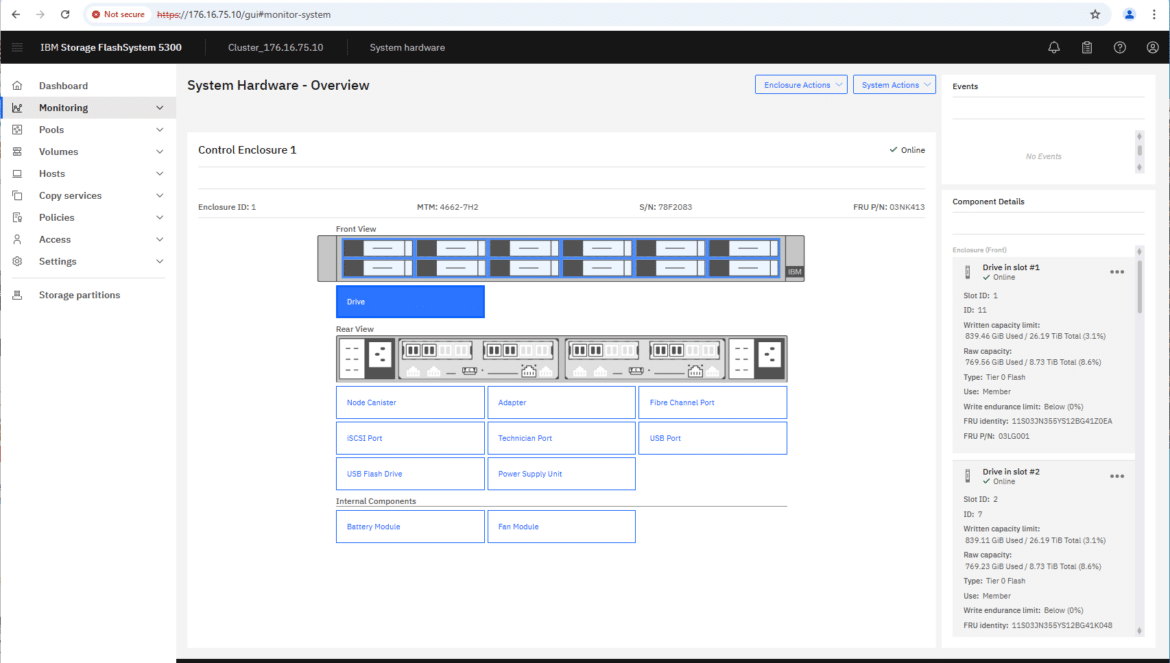Click the Storage partitions icon
The width and height of the screenshot is (1170, 663).
click(x=17, y=295)
